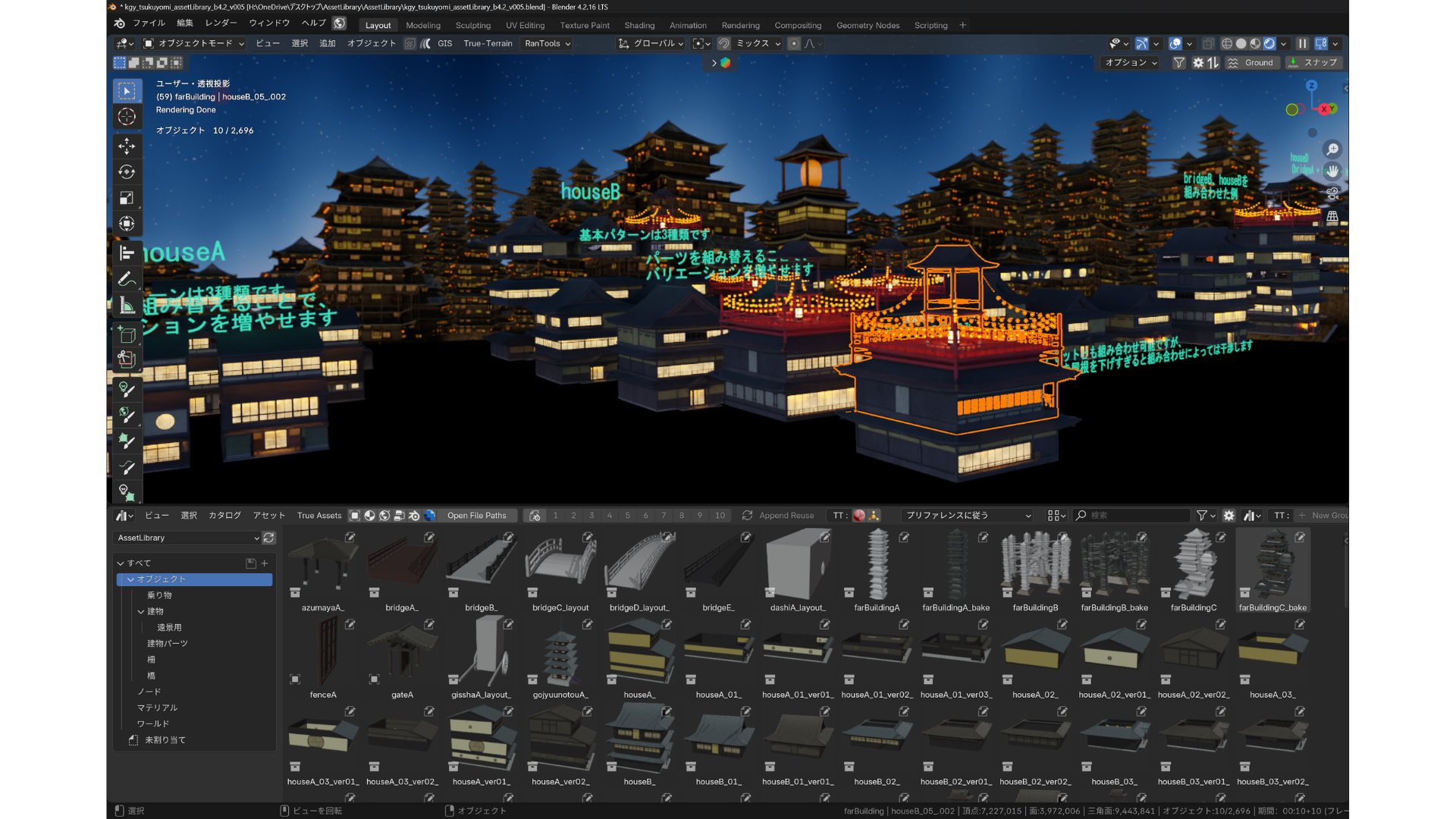Refresh the AssetLibrary list
1456x819 pixels.
coord(268,538)
